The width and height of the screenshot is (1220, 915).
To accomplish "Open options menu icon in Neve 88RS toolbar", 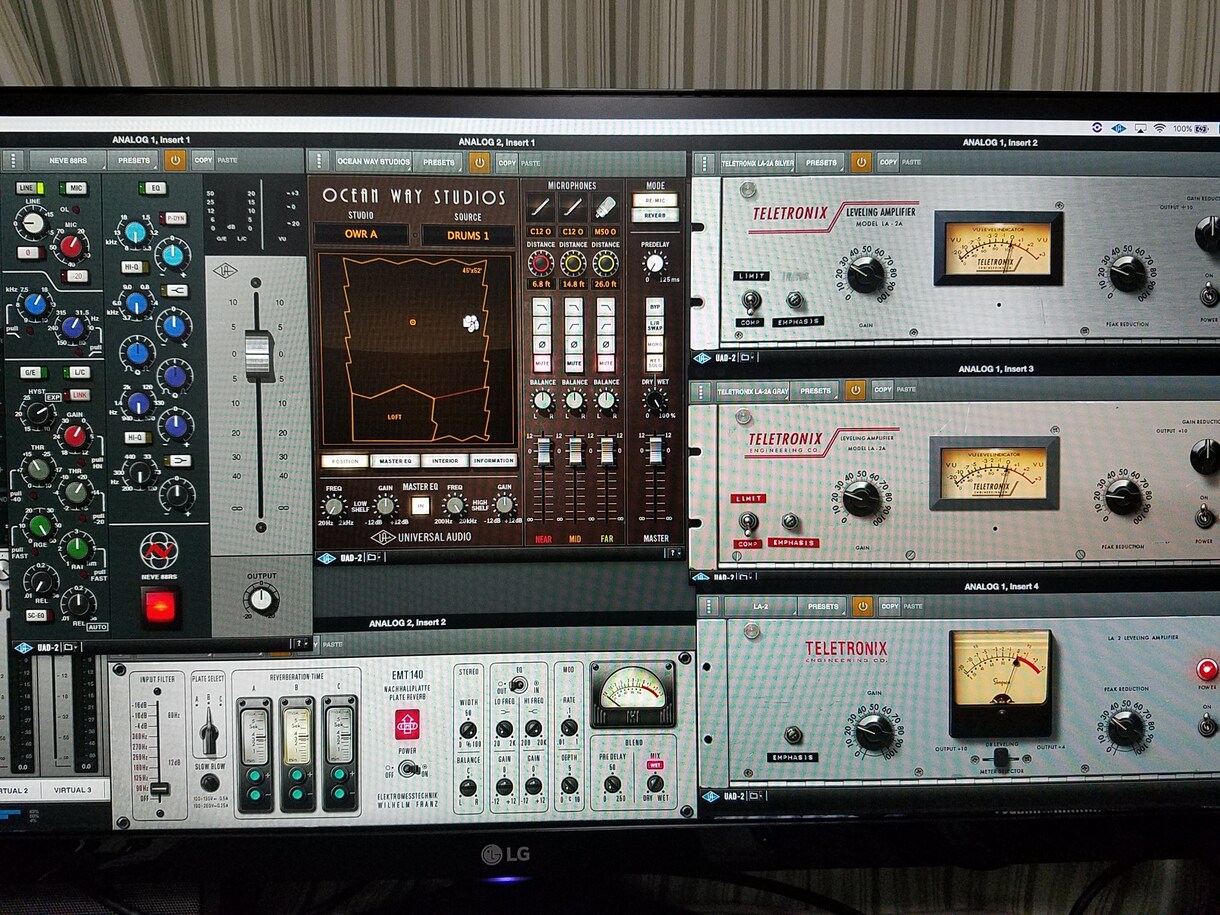I will 12,160.
